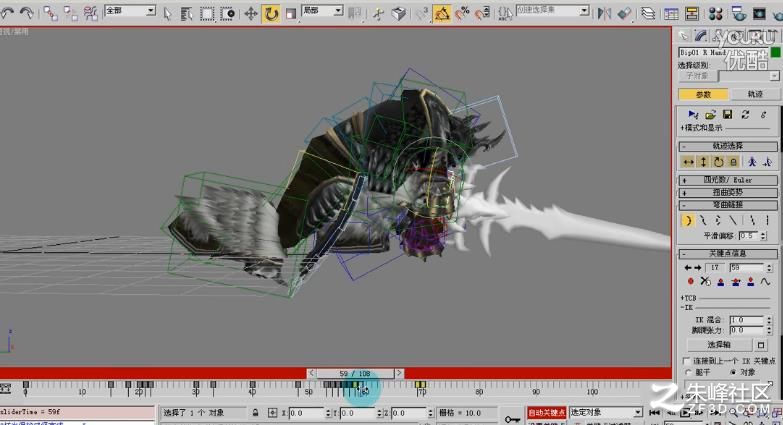Click the 子对象 sub-object button
The width and height of the screenshot is (783, 425).
click(697, 76)
